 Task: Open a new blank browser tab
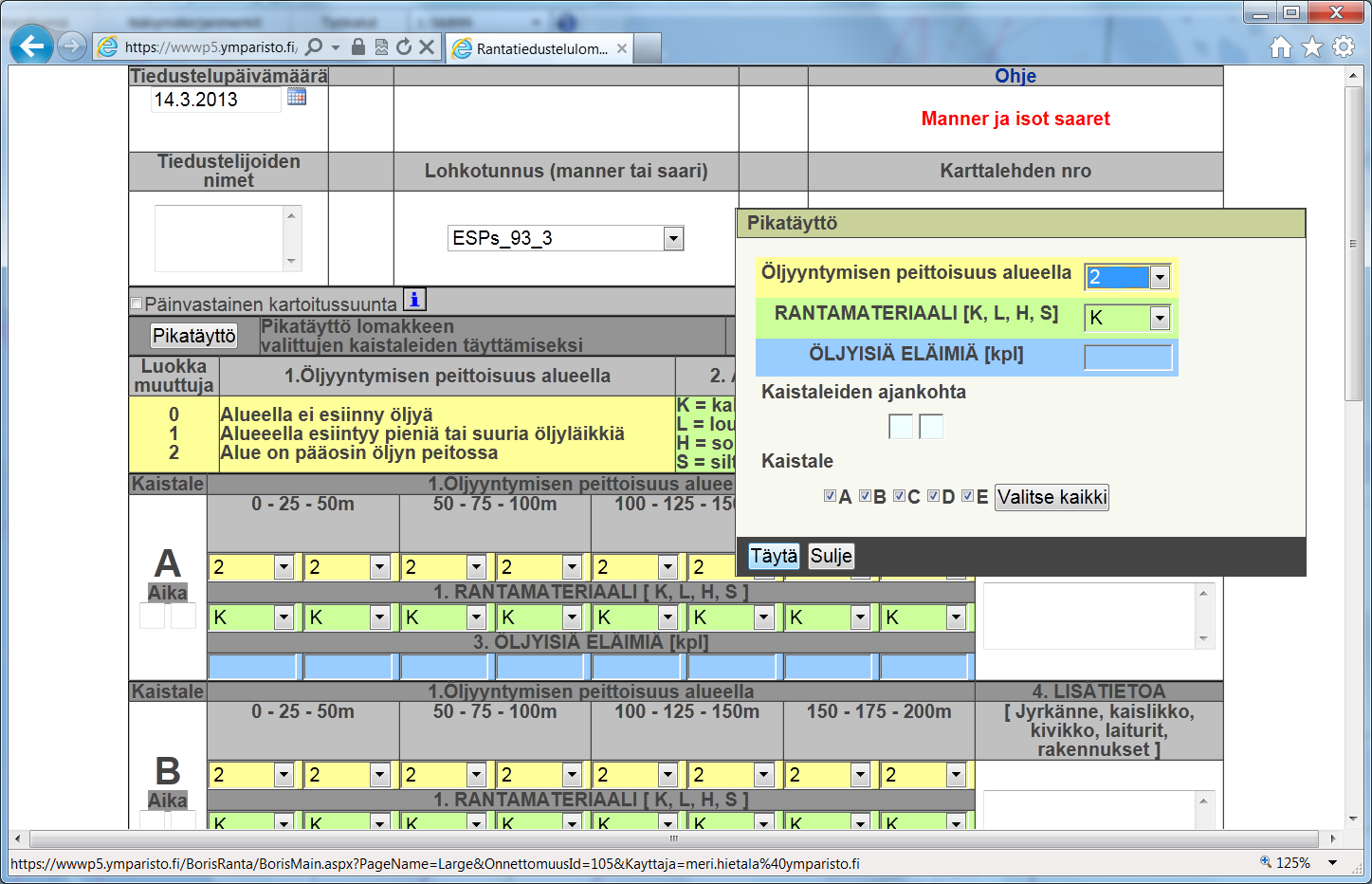pos(648,48)
